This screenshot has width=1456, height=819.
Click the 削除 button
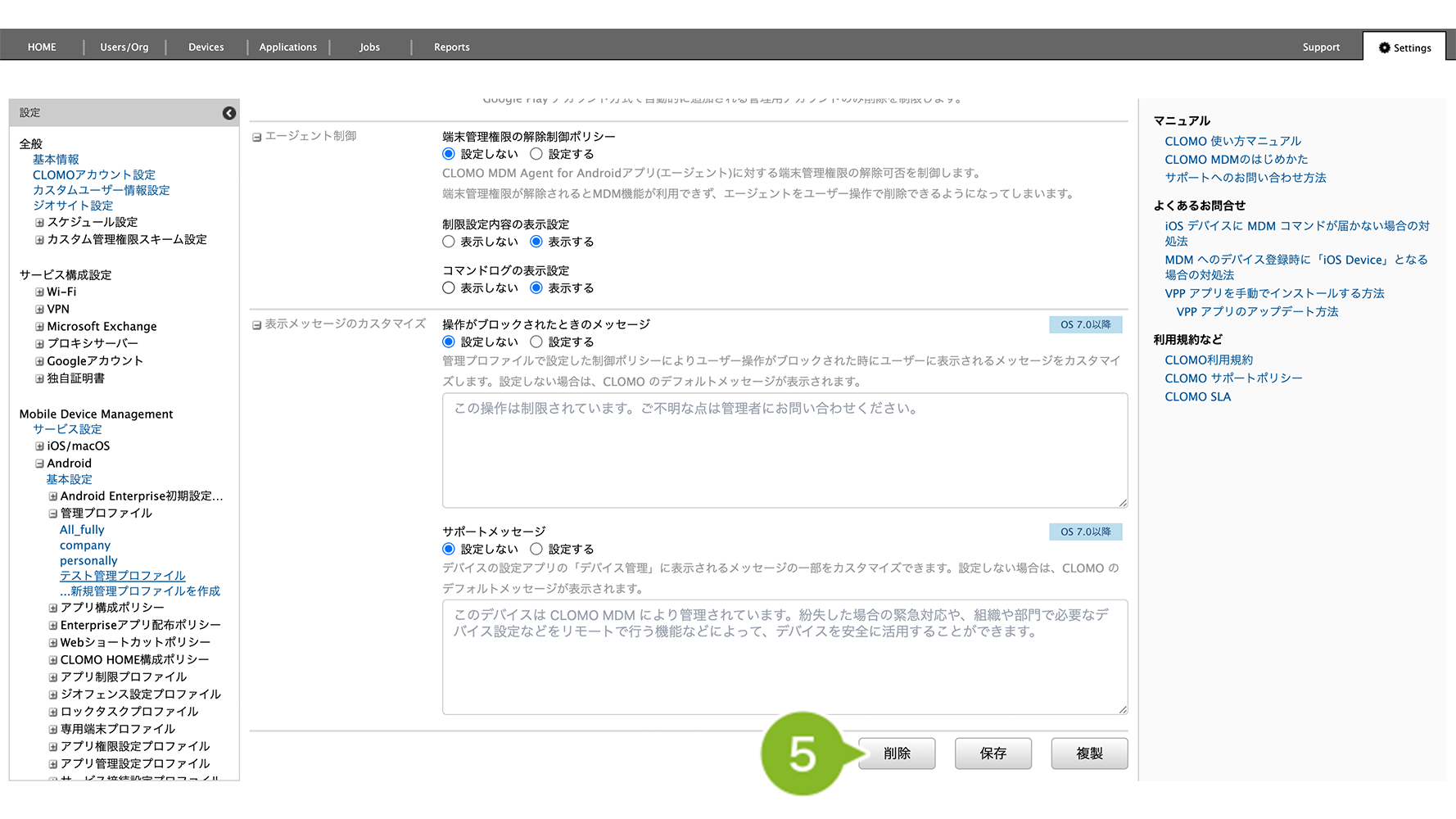tap(897, 753)
